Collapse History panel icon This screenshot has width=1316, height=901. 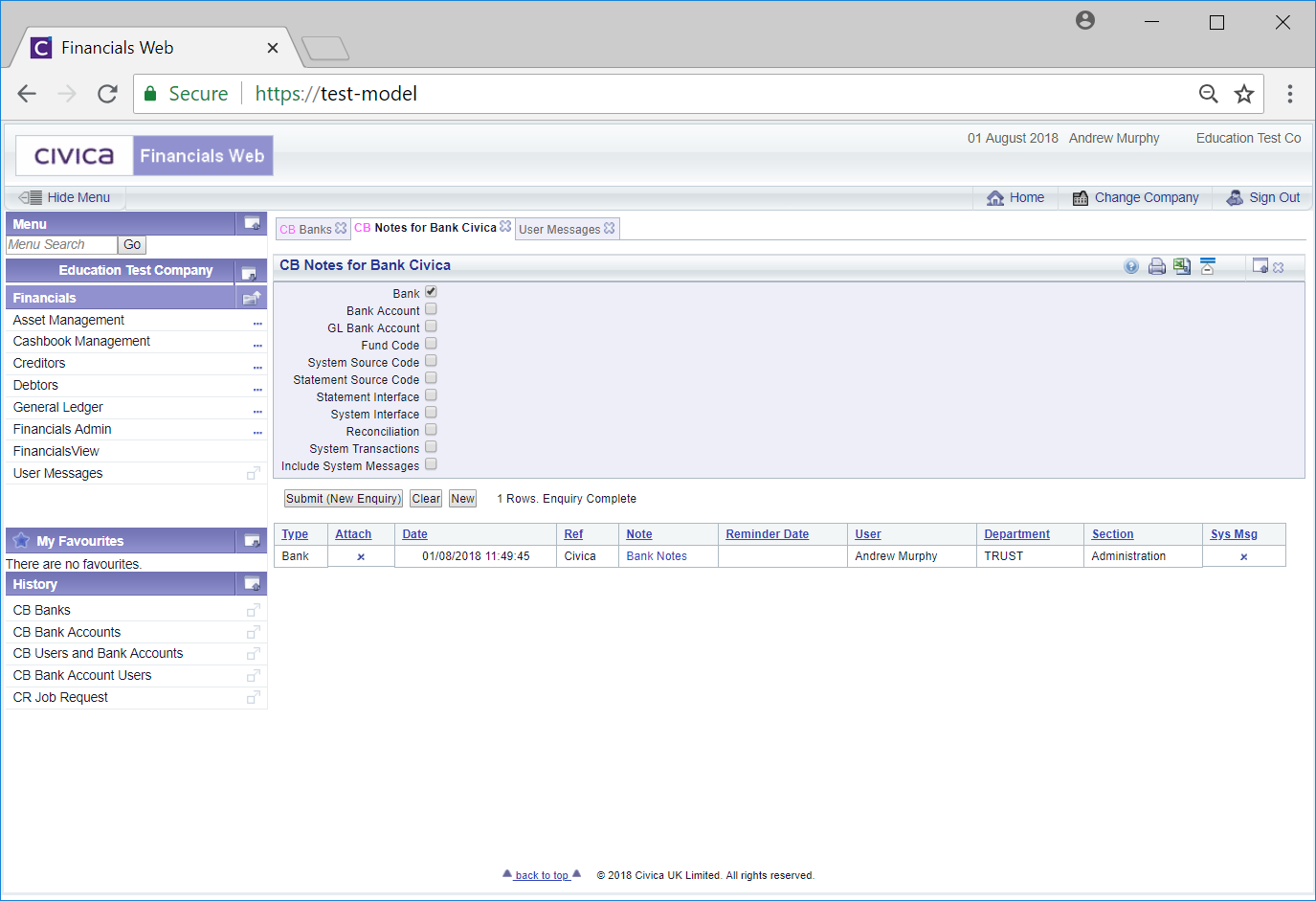click(x=253, y=583)
